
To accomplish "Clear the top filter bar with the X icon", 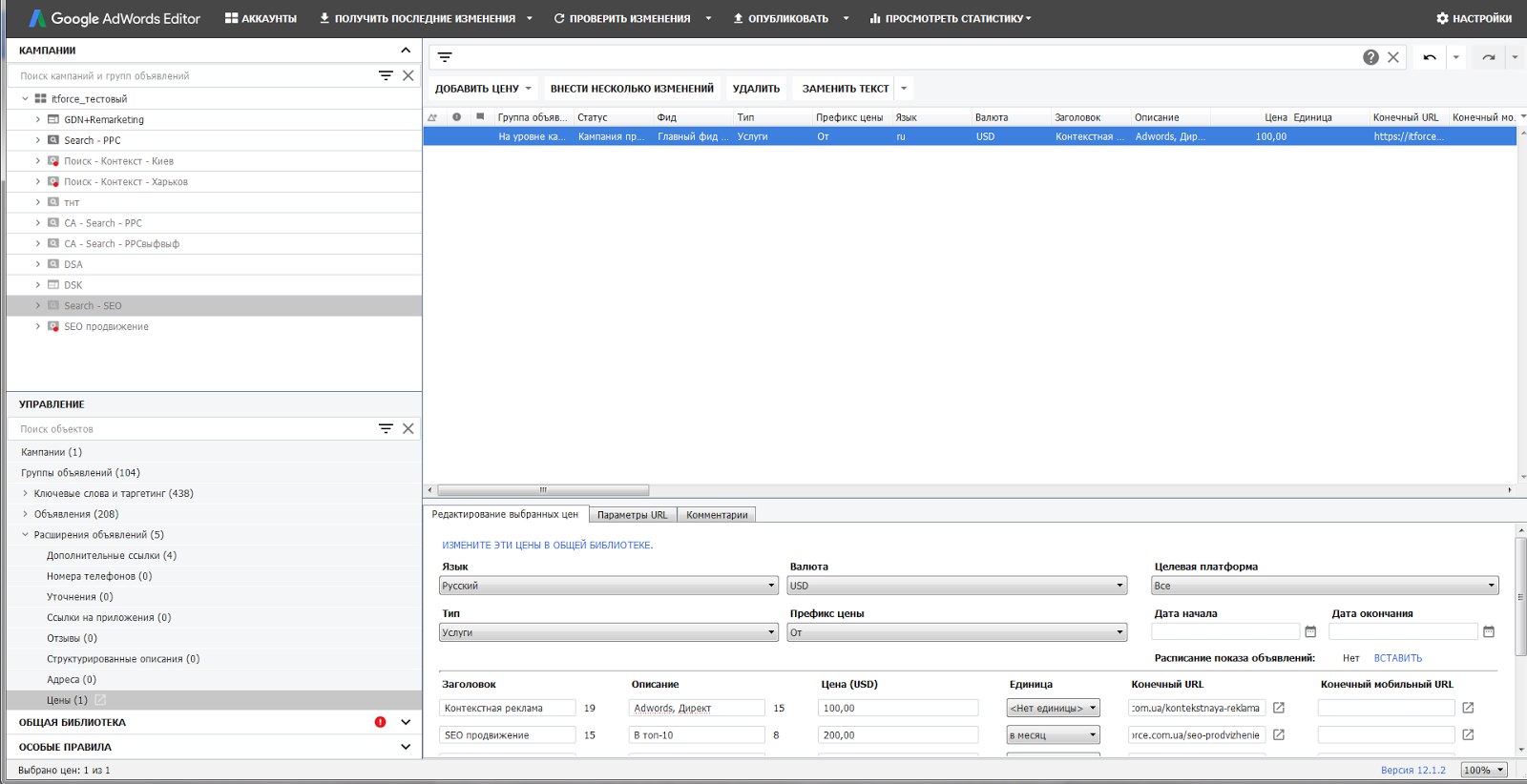I will click(x=1393, y=57).
